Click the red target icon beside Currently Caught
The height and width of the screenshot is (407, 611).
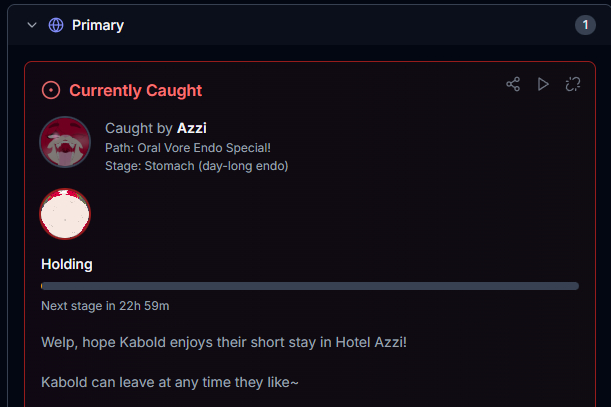(x=51, y=91)
